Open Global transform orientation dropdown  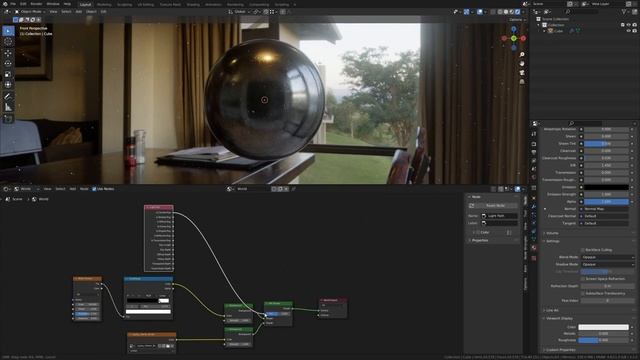(239, 12)
